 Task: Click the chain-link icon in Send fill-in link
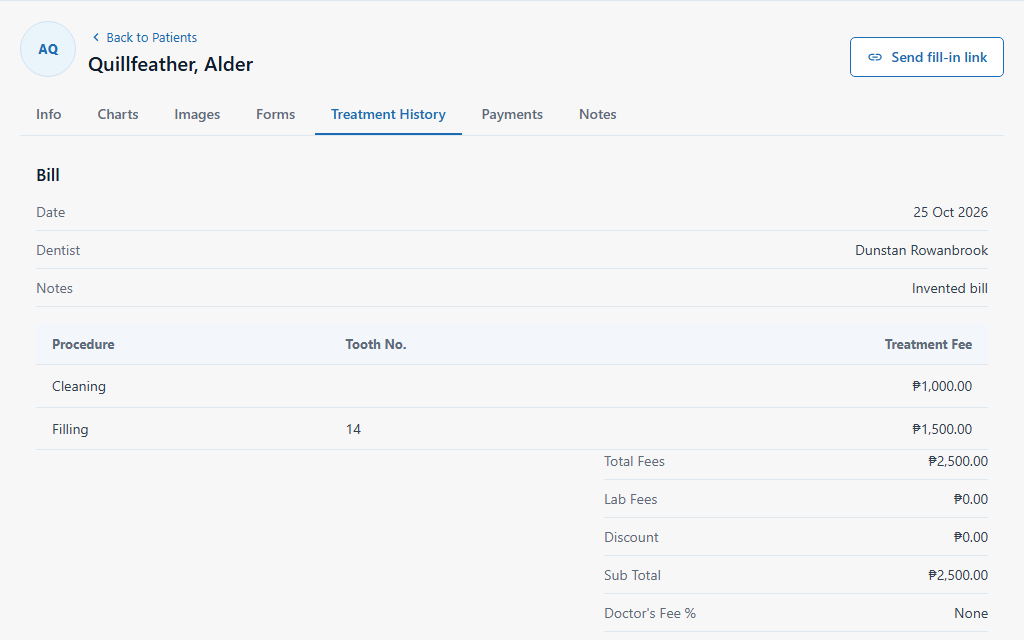[x=874, y=57]
